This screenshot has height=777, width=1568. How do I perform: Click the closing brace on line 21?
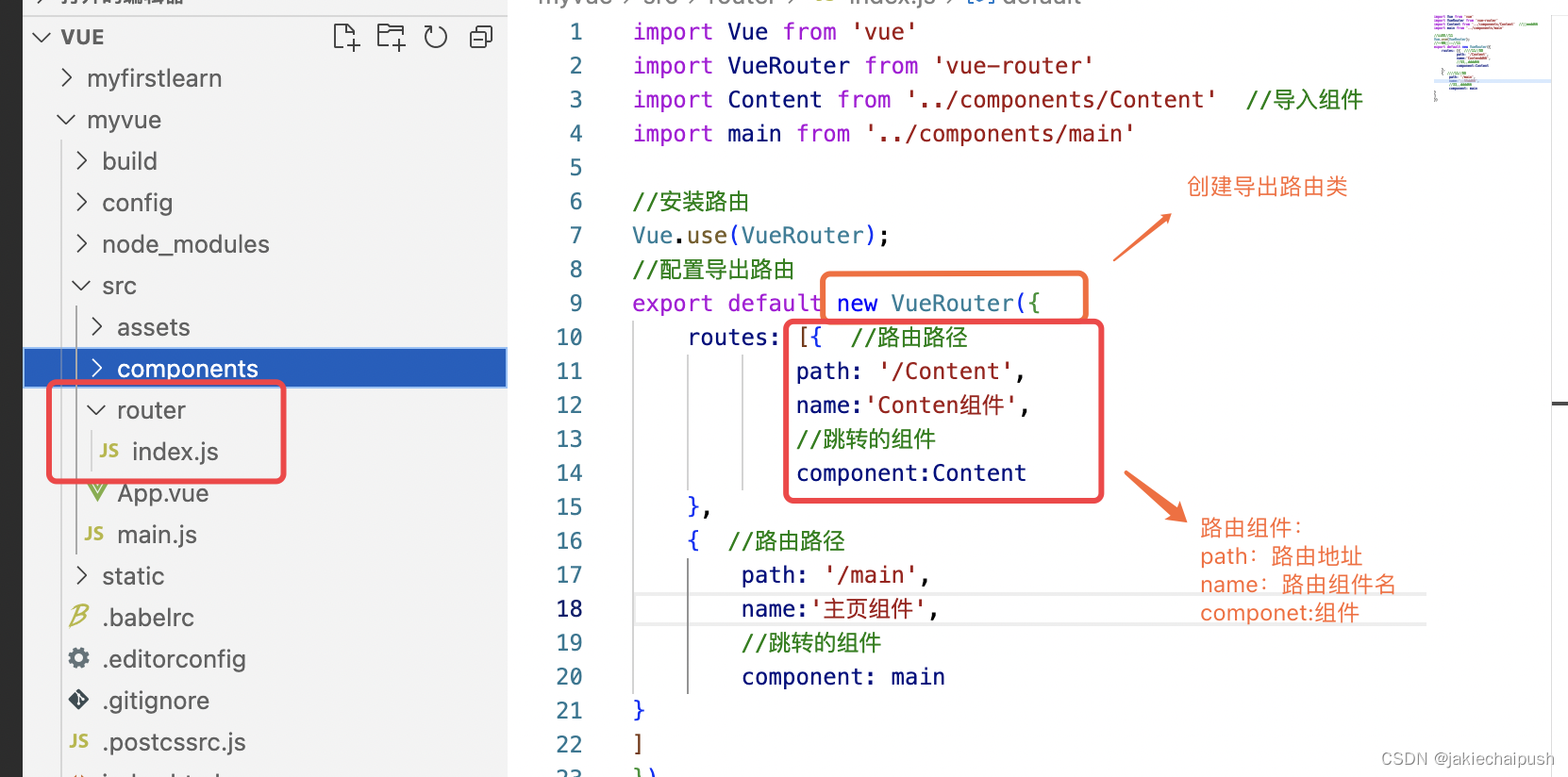[x=639, y=710]
